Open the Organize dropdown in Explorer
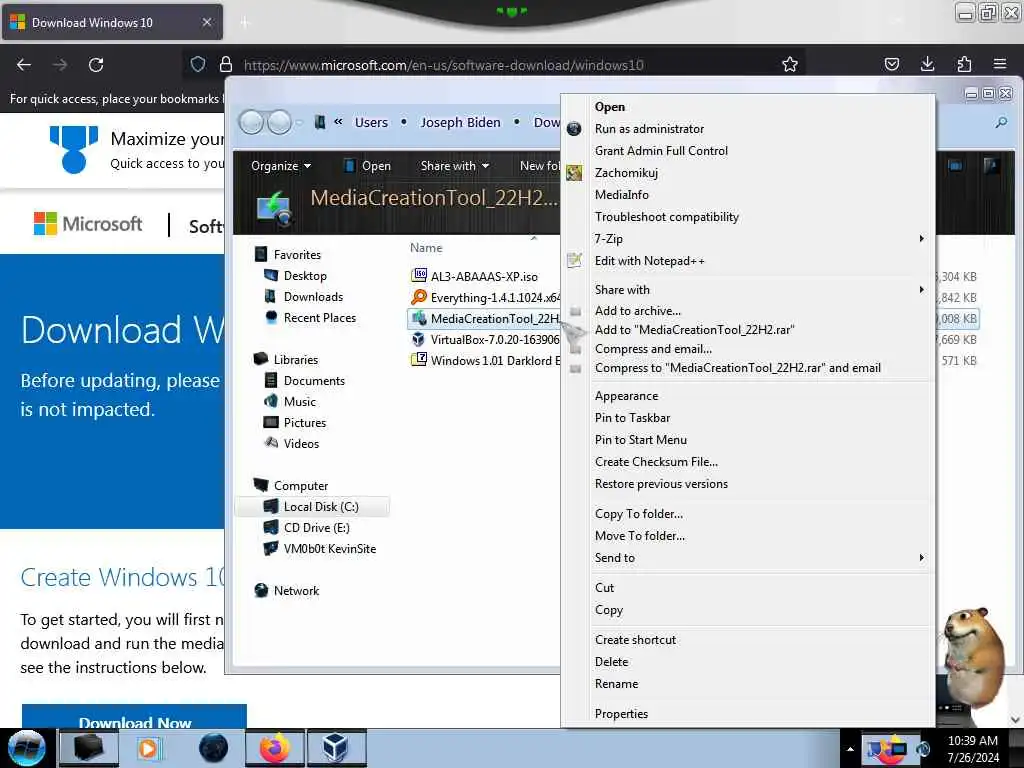 pyautogui.click(x=281, y=166)
